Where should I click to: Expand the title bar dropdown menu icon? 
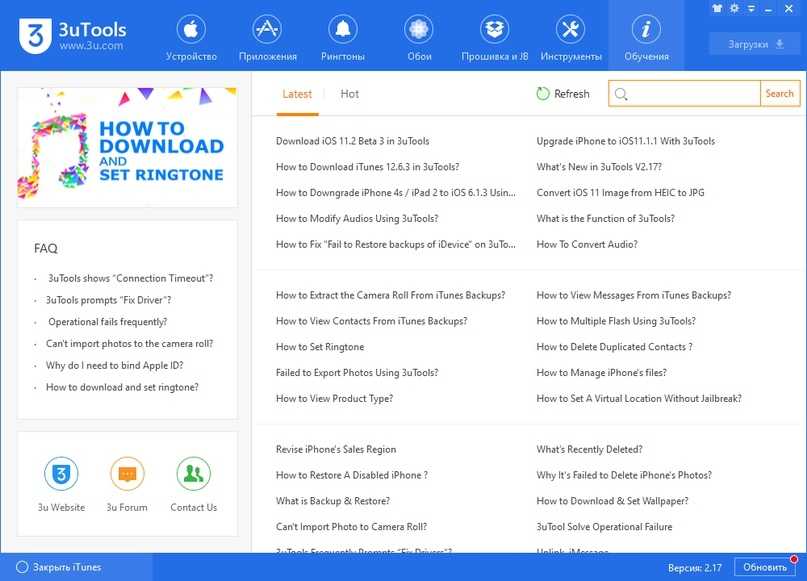click(x=749, y=8)
